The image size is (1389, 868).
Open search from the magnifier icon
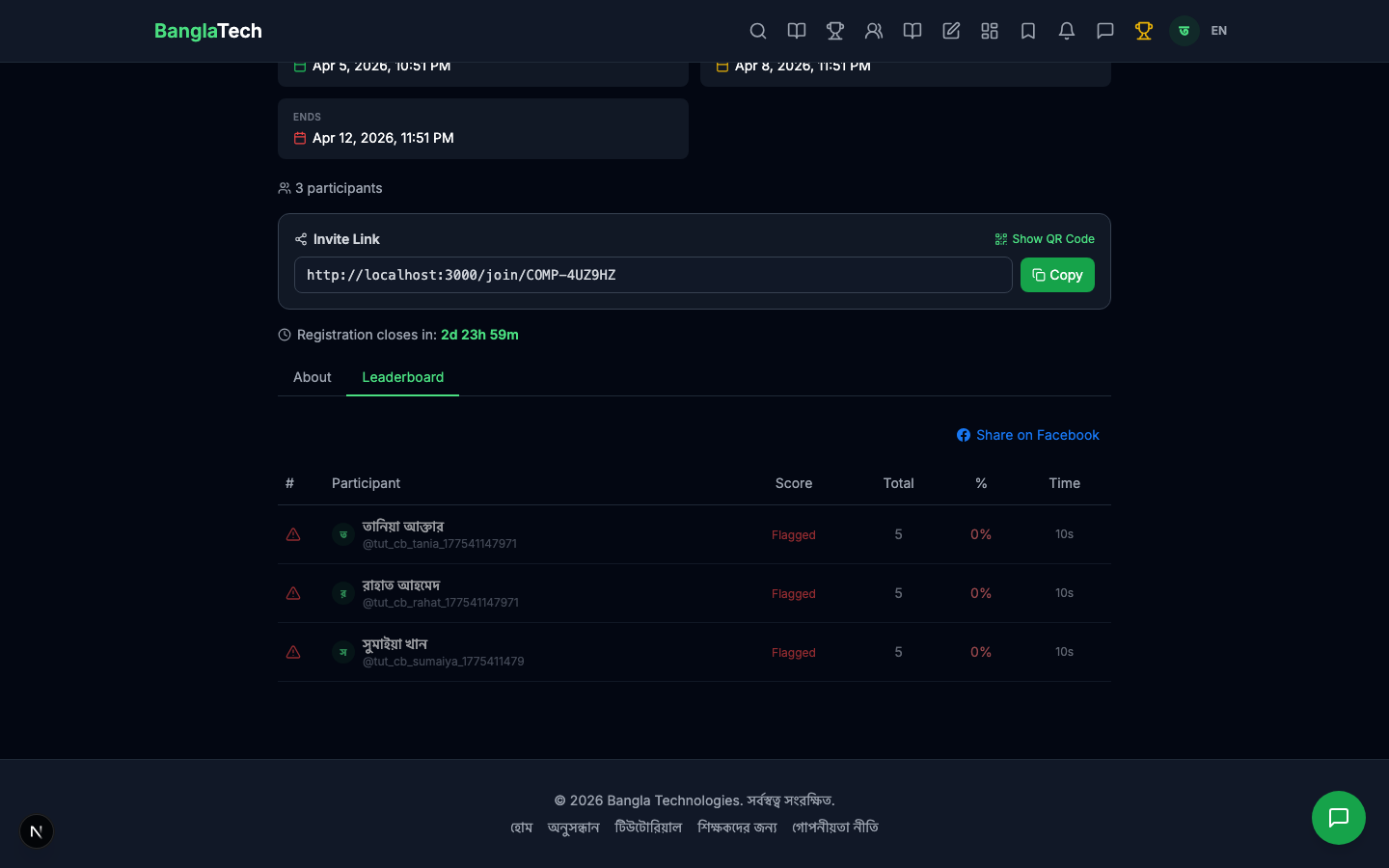point(758,31)
